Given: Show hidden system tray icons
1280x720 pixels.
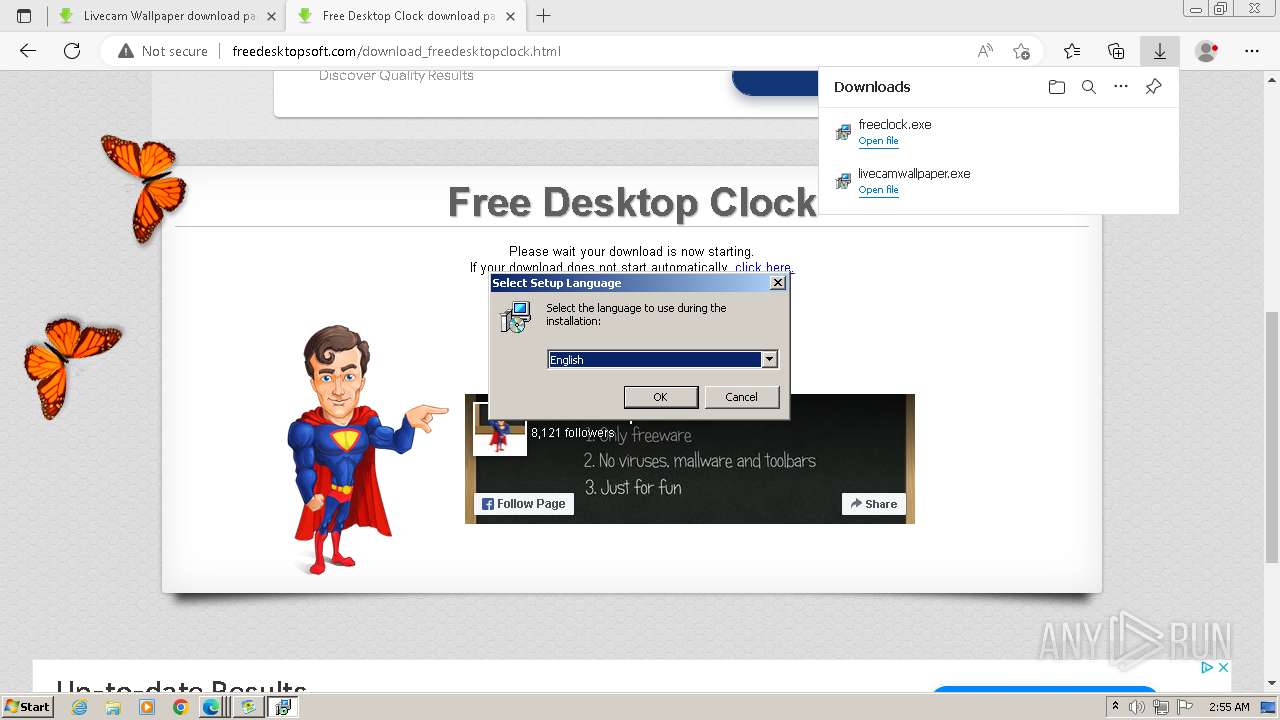Looking at the screenshot, I should (1115, 707).
